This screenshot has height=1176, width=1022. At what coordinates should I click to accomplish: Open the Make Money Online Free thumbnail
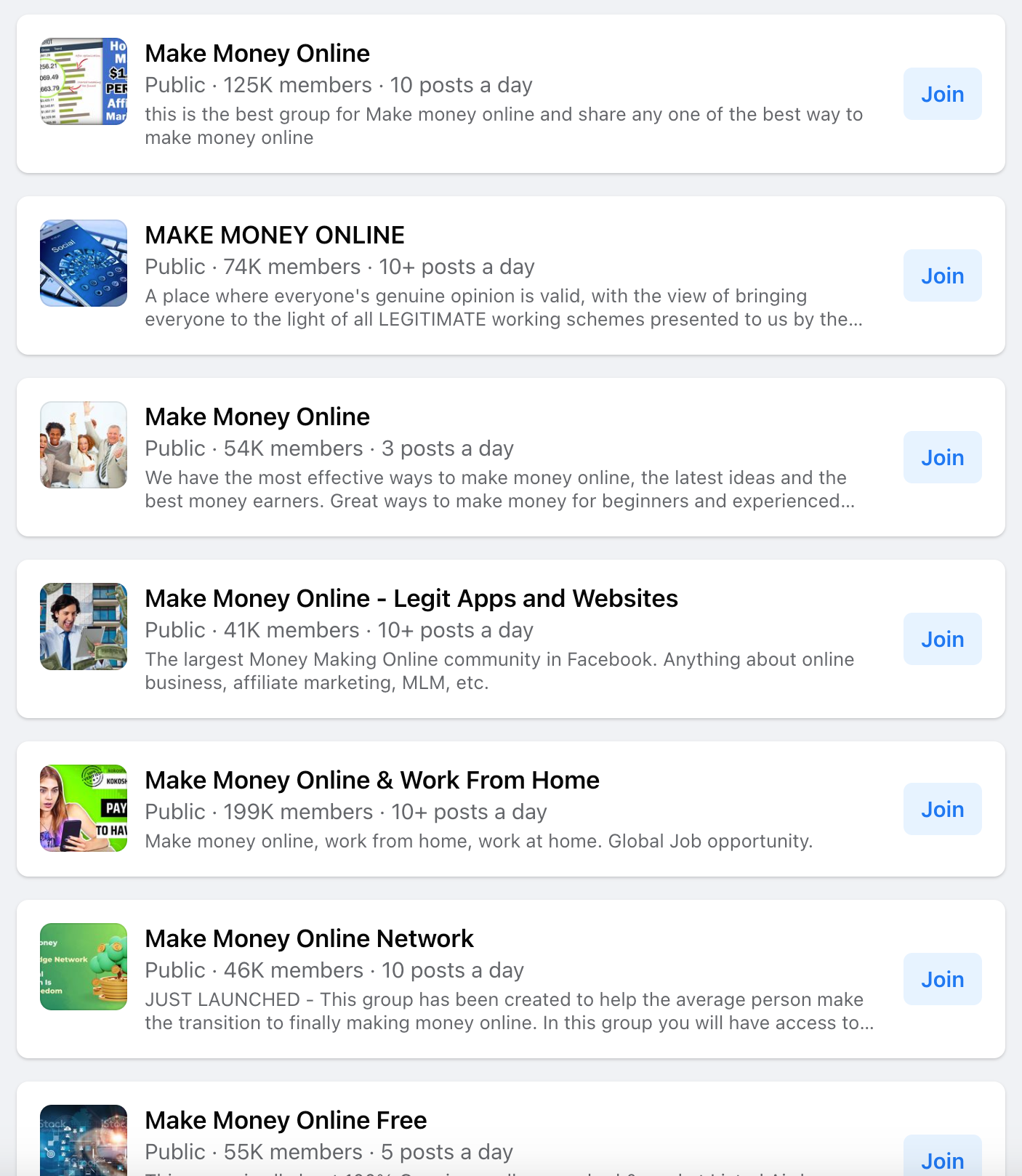tap(84, 1140)
